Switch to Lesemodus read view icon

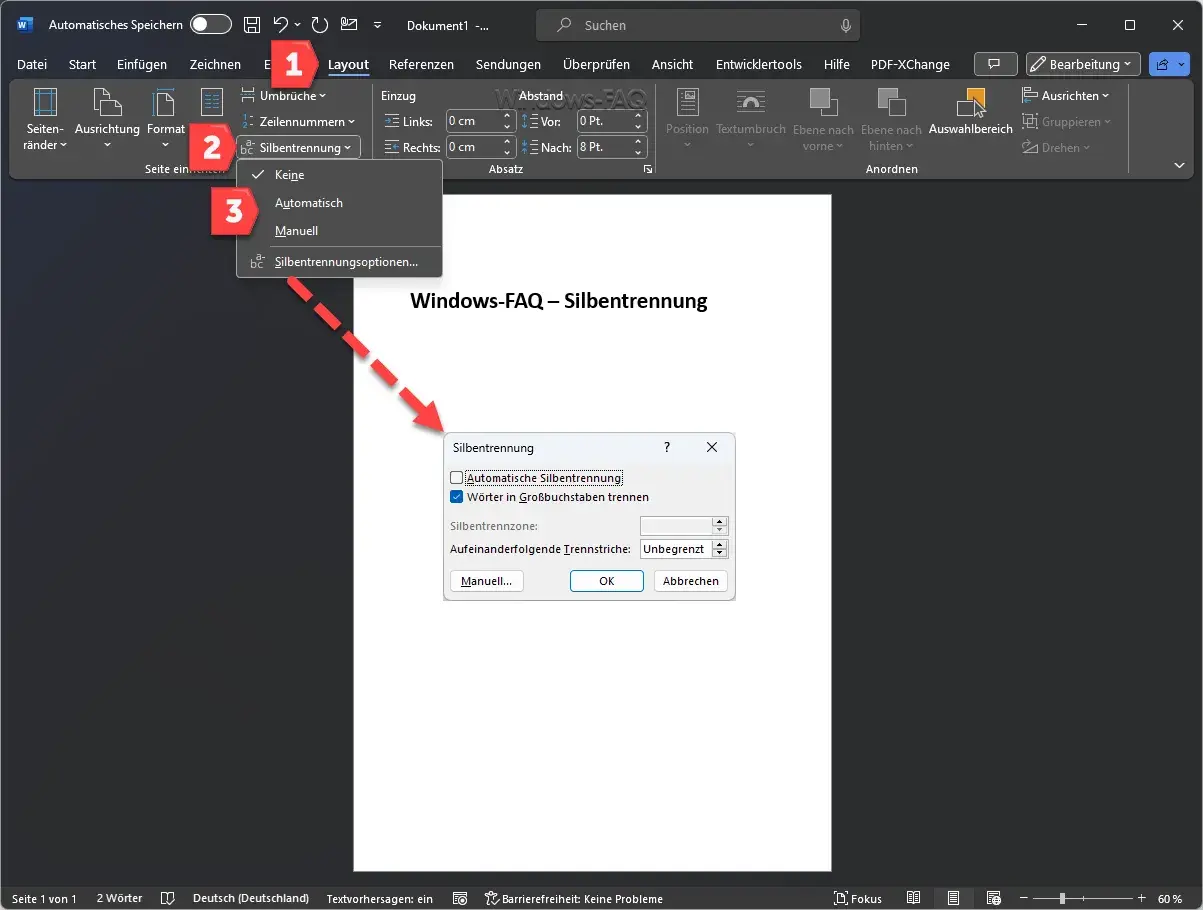(x=914, y=898)
